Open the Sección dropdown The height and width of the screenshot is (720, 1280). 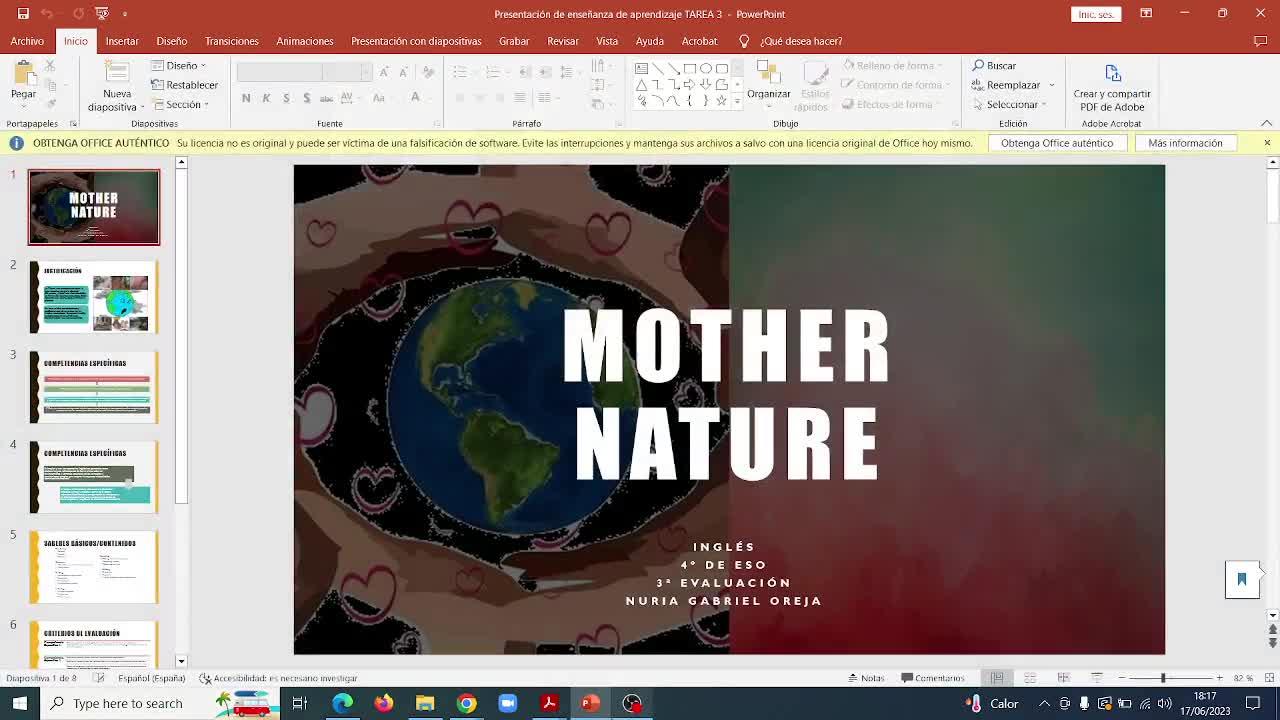pyautogui.click(x=179, y=104)
